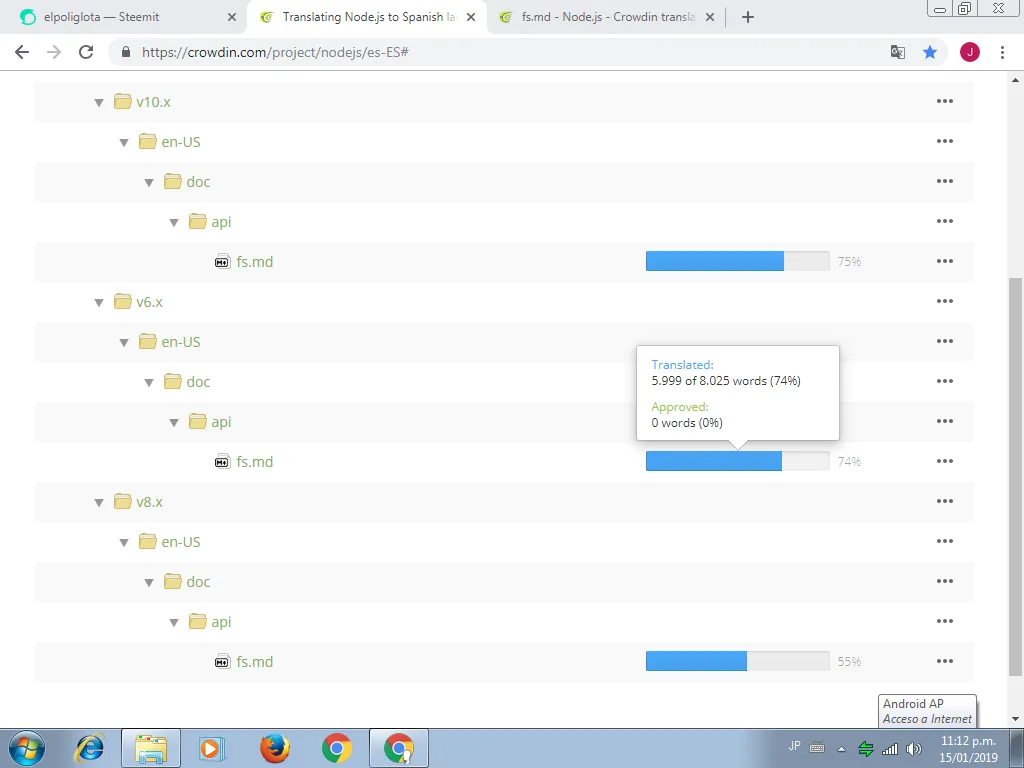
Task: Collapse doc folder arrow under v8.x
Action: coord(149,583)
